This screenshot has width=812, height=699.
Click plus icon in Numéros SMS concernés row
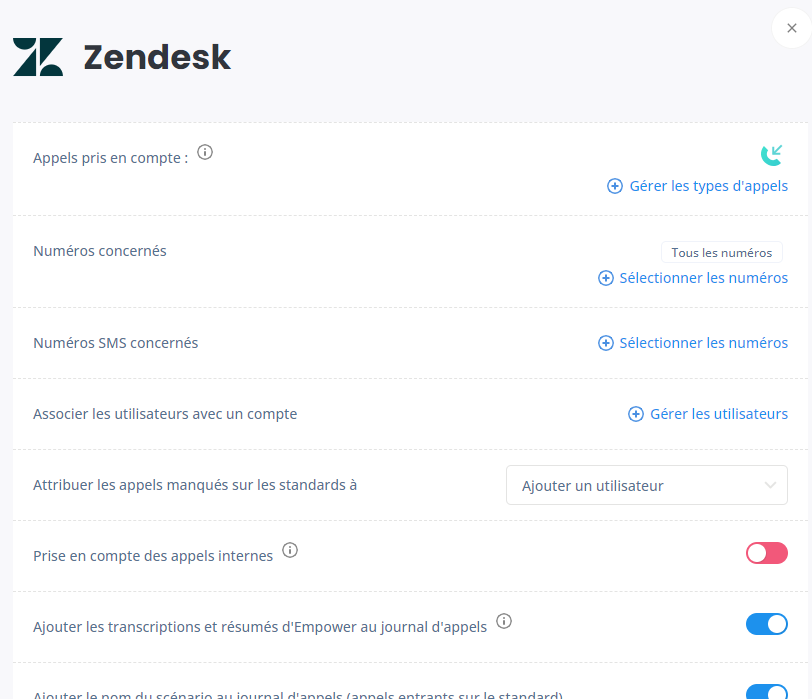pyautogui.click(x=606, y=343)
